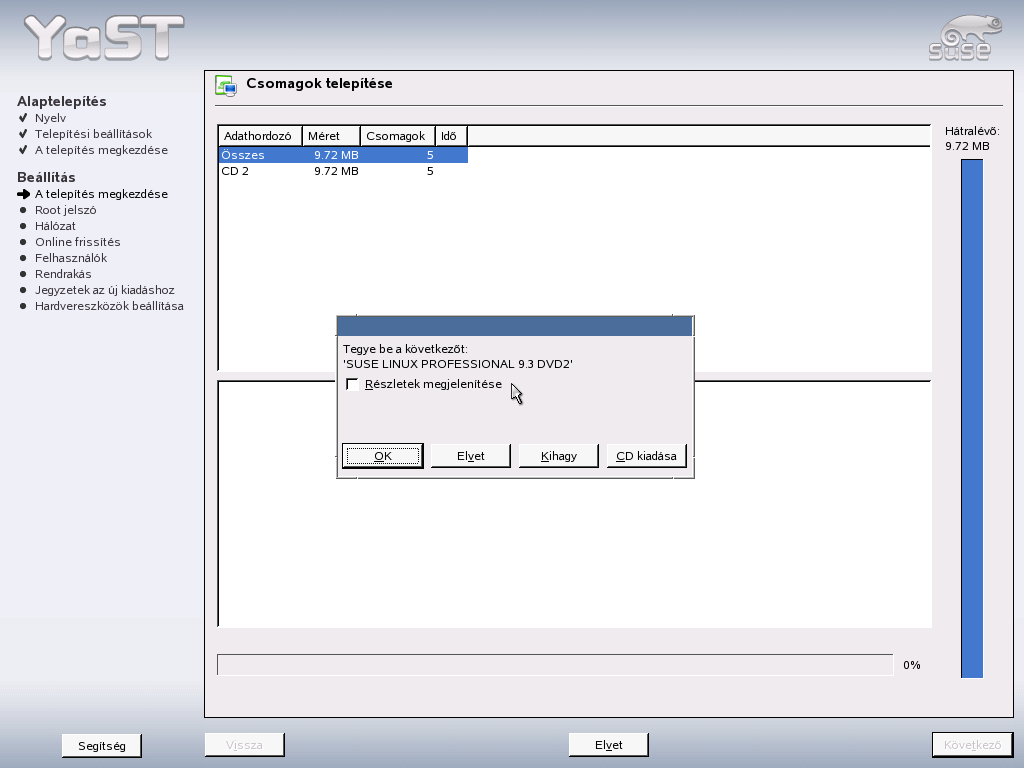Select the Összes row in the media table
The width and height of the screenshot is (1024, 768).
pos(343,155)
